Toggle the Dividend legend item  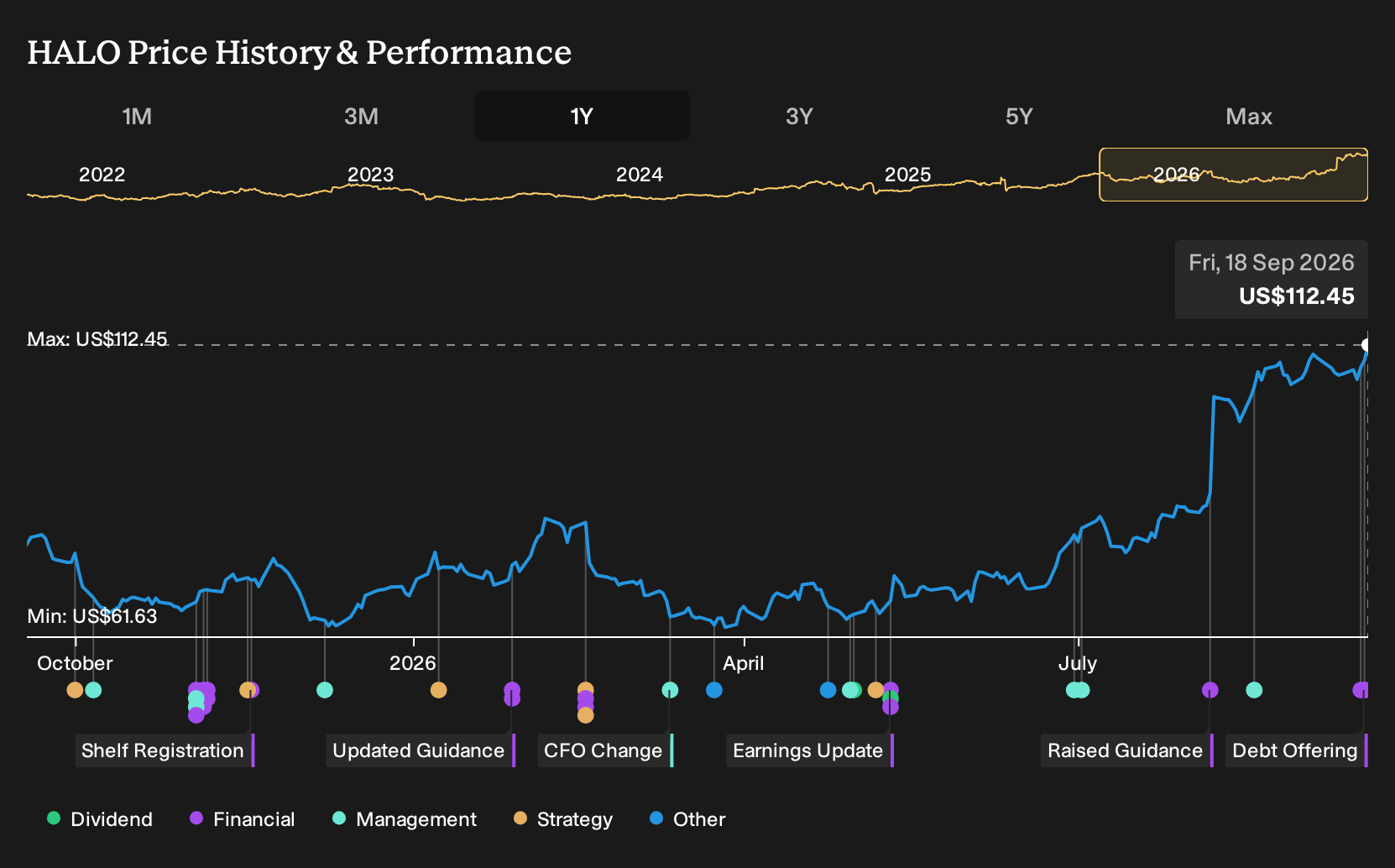coord(100,819)
